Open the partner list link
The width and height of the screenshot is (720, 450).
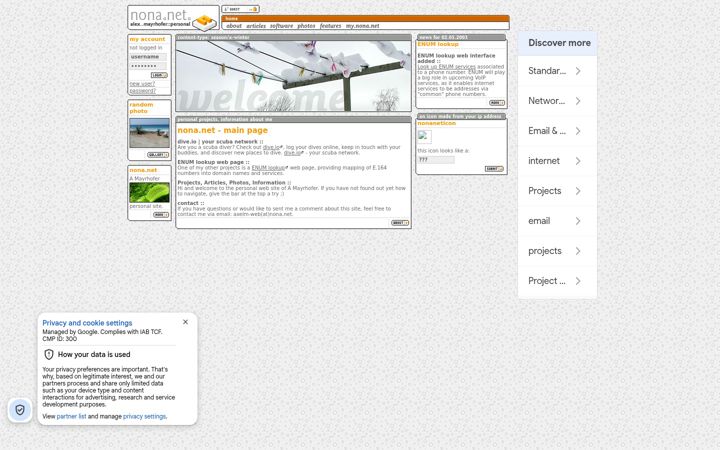point(71,416)
